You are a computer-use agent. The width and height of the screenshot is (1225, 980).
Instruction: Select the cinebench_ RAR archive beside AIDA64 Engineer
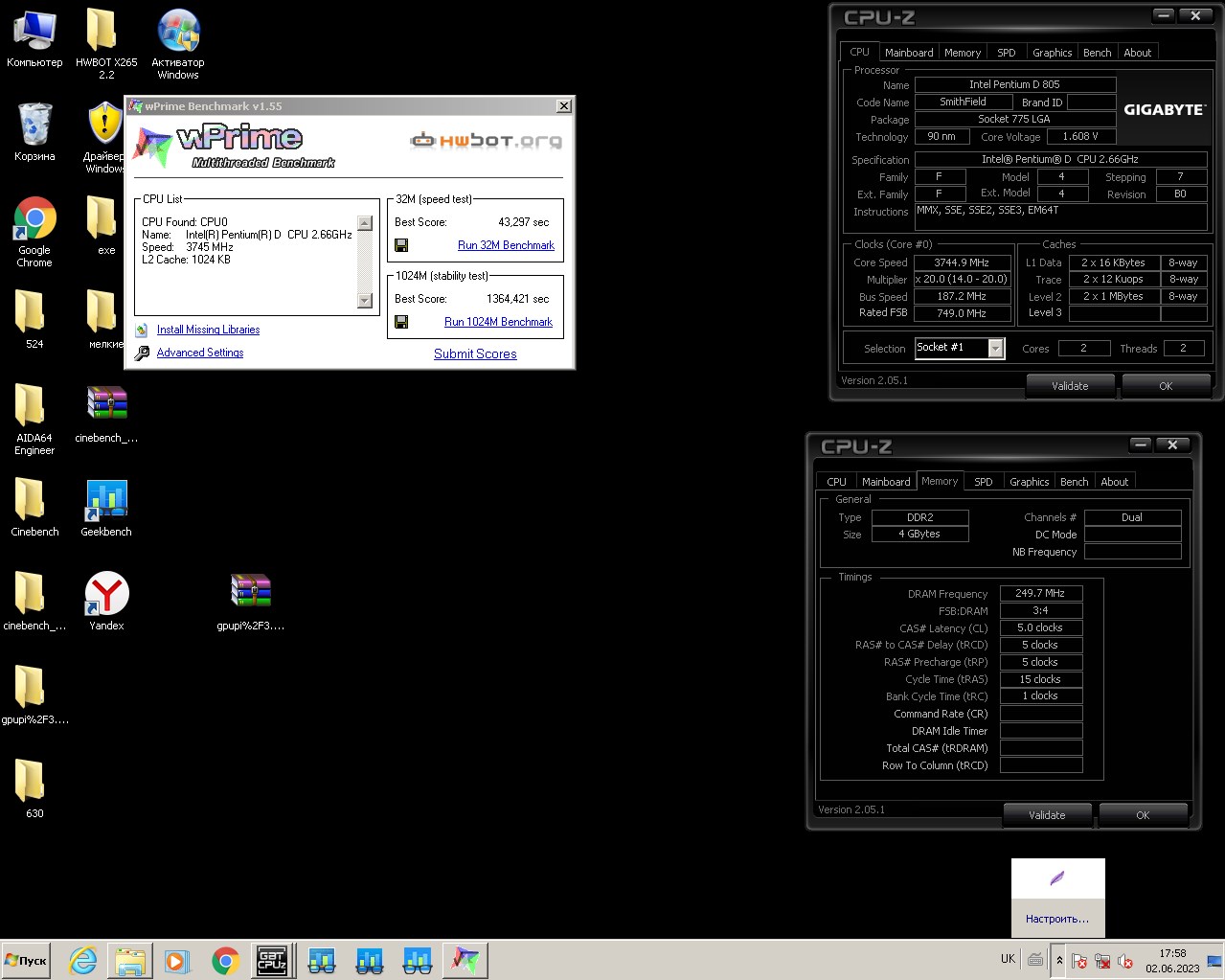pyautogui.click(x=106, y=414)
